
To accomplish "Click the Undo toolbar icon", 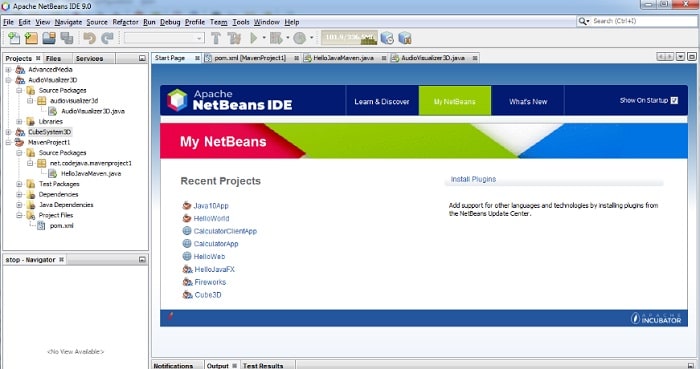I will (x=90, y=38).
